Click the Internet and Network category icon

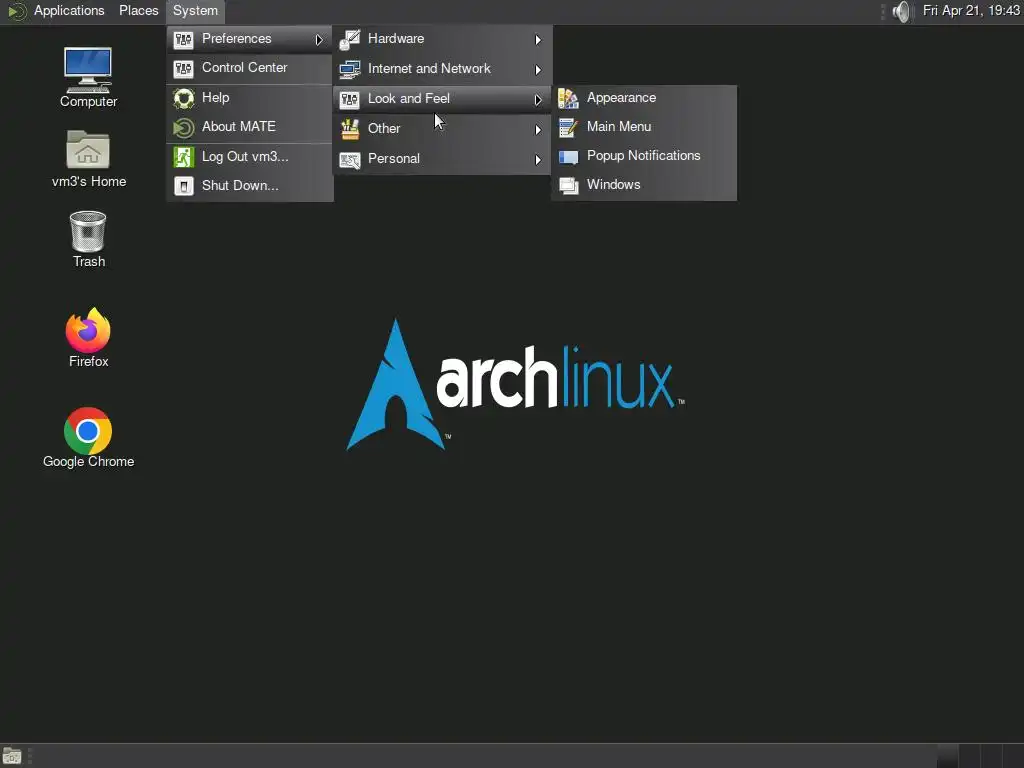350,69
